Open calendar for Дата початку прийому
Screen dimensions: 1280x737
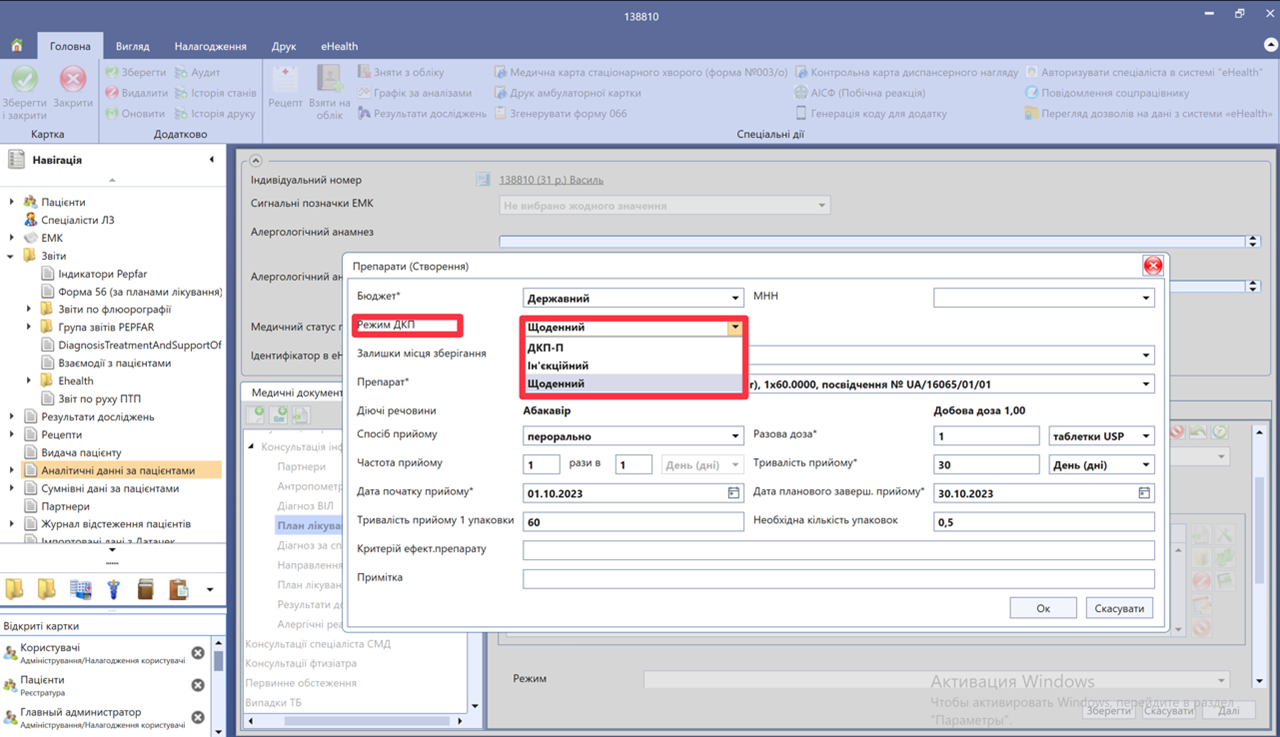click(x=734, y=493)
